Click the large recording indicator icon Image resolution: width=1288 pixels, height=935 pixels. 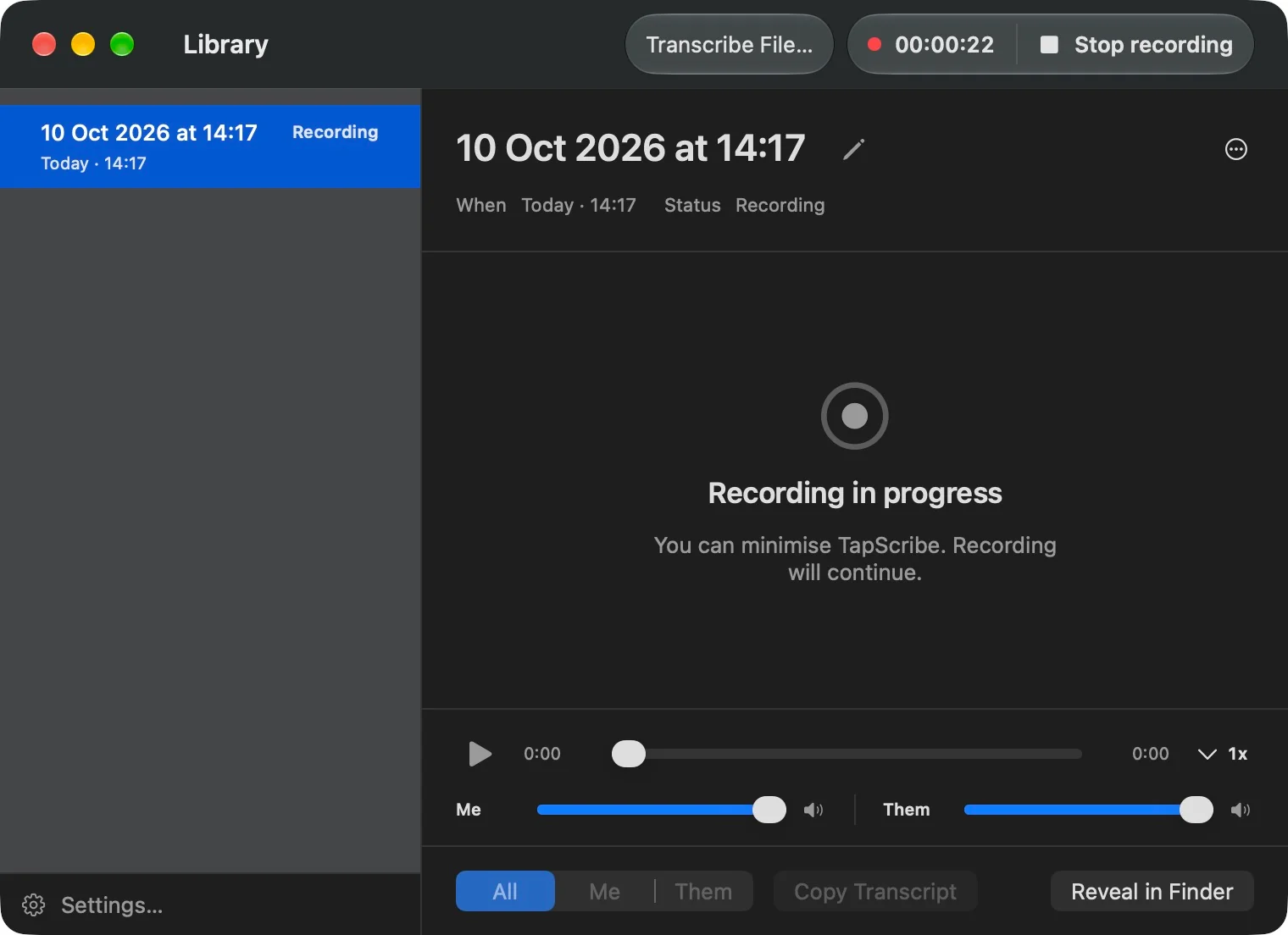coord(854,416)
